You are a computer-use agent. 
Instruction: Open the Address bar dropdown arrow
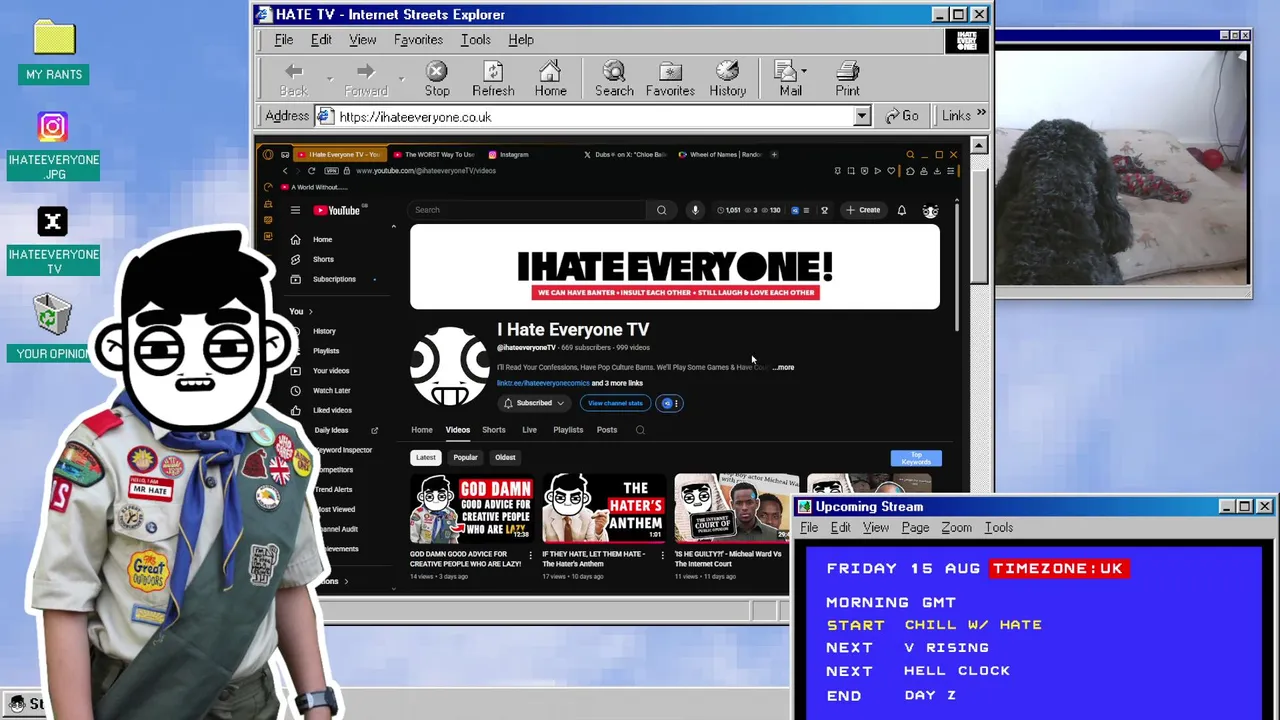(x=862, y=117)
